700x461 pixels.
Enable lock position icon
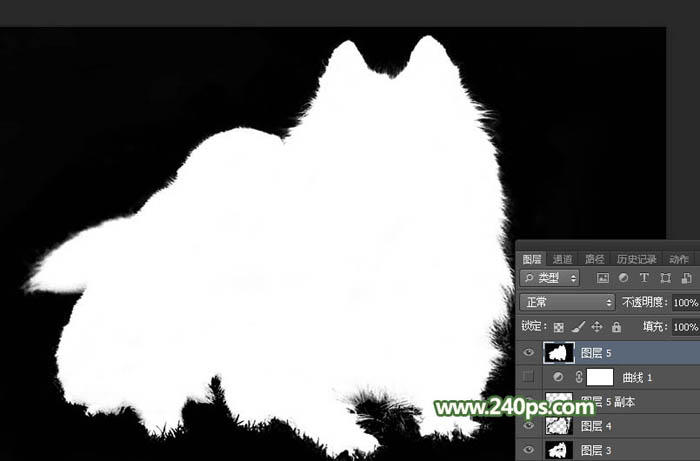point(597,327)
